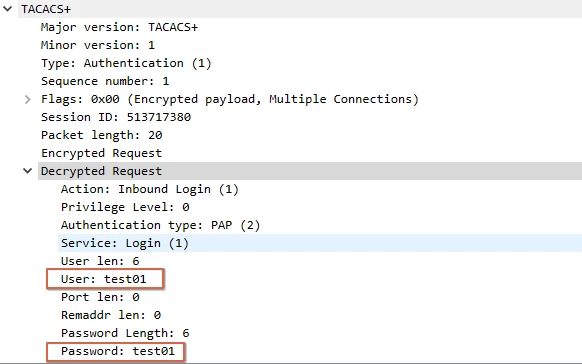Select the Privilege Level: 0 row

(x=125, y=207)
